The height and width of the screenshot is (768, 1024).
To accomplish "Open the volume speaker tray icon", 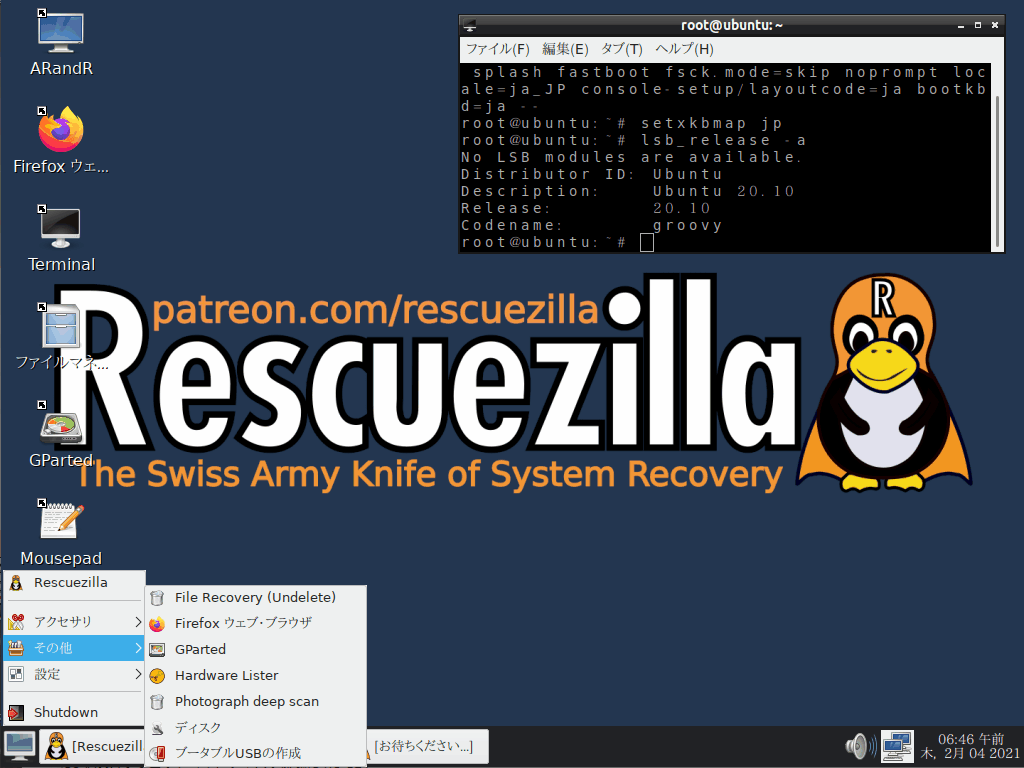I will point(860,746).
